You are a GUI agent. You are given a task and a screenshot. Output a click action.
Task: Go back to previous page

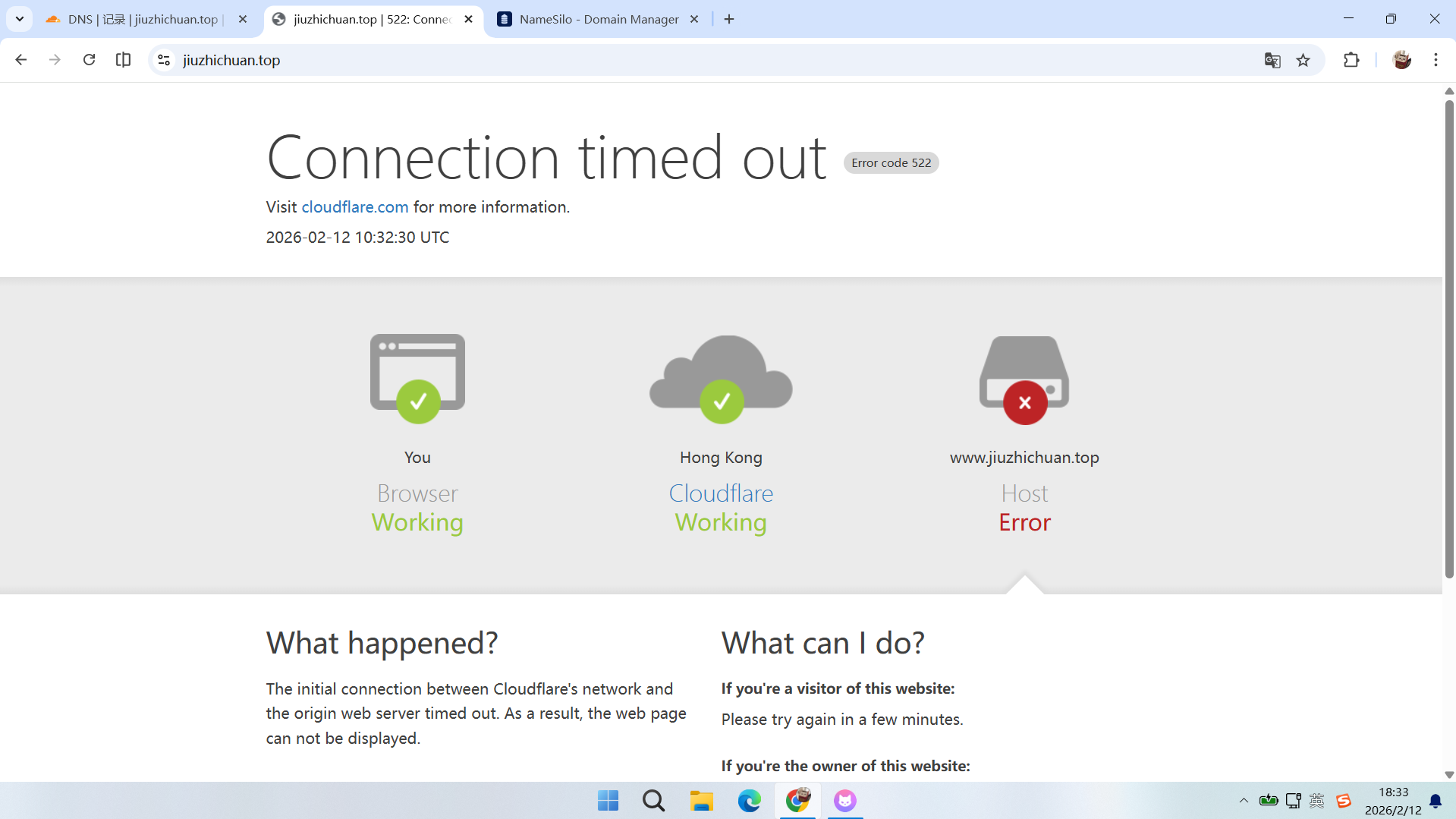[x=21, y=60]
